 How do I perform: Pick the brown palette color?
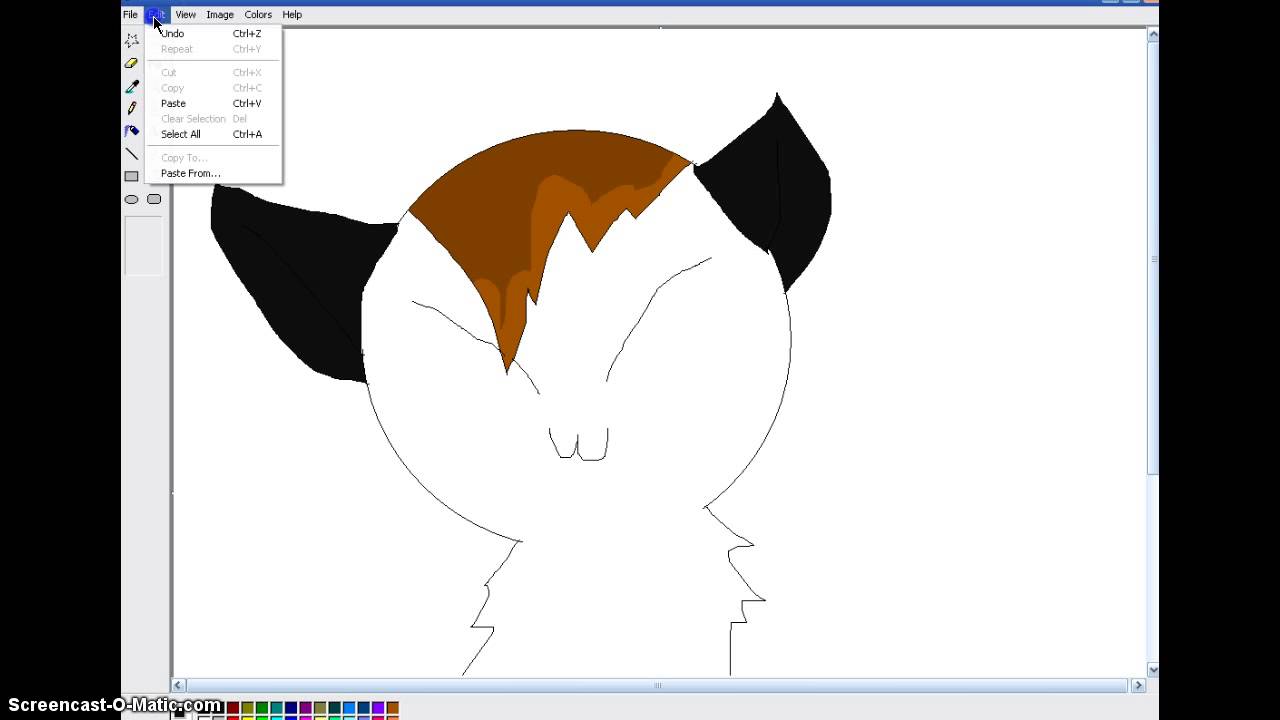tap(392, 708)
